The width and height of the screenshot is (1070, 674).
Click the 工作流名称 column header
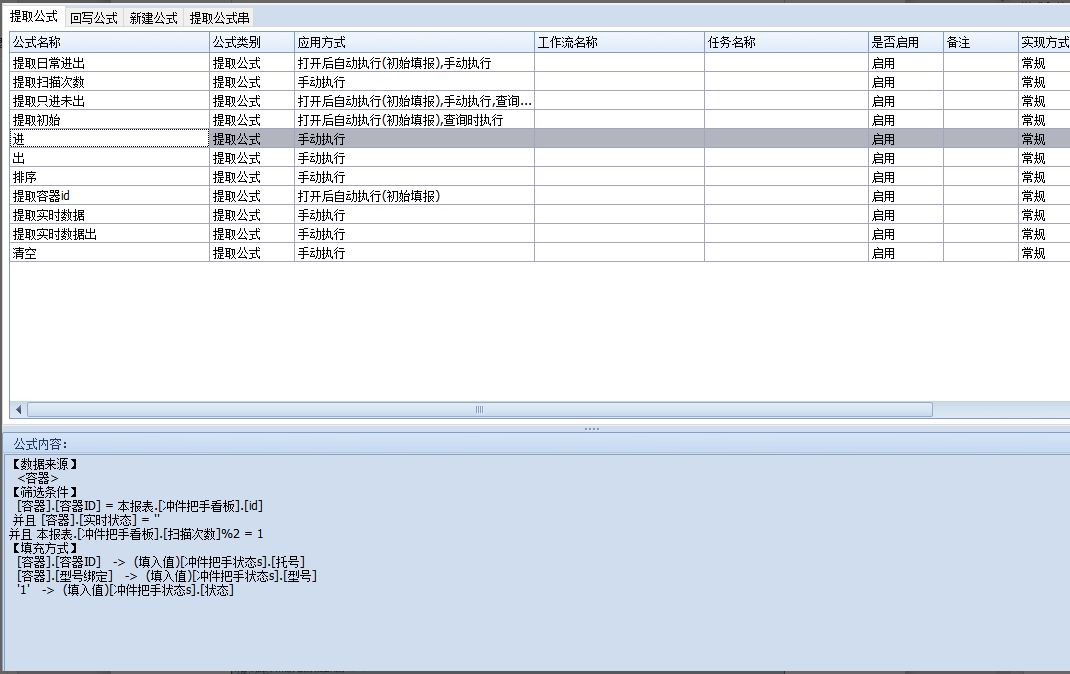pos(618,43)
